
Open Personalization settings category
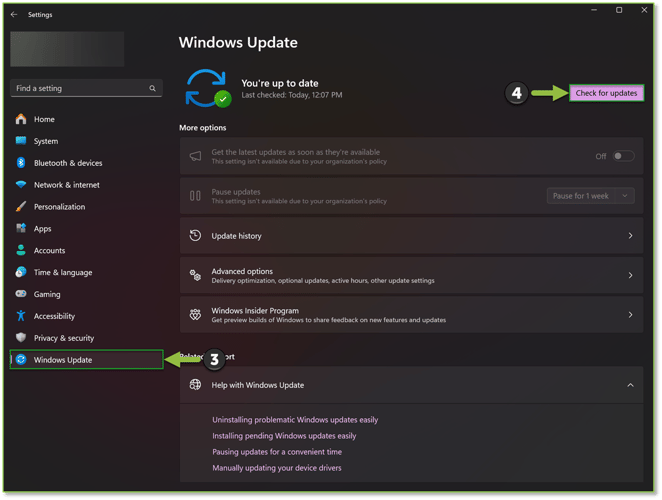click(59, 207)
